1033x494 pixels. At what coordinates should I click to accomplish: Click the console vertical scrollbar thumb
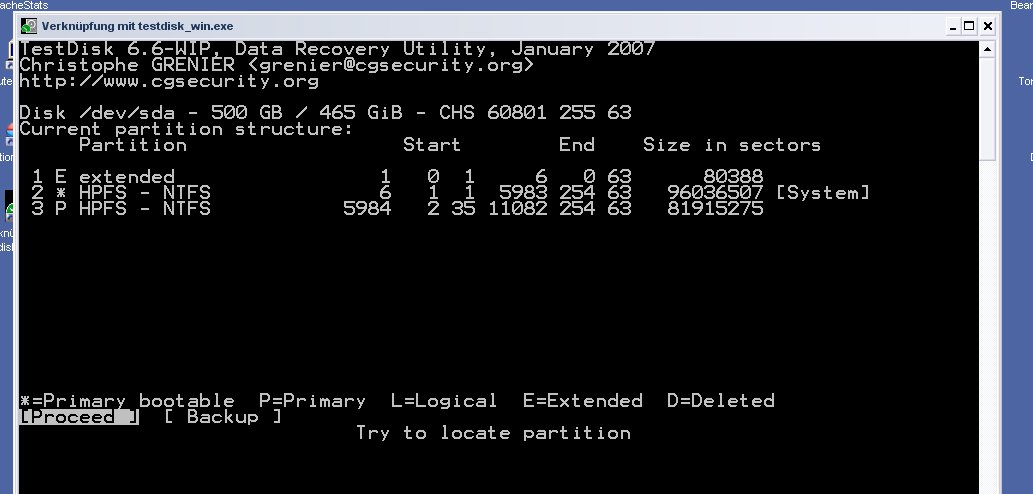[988, 109]
